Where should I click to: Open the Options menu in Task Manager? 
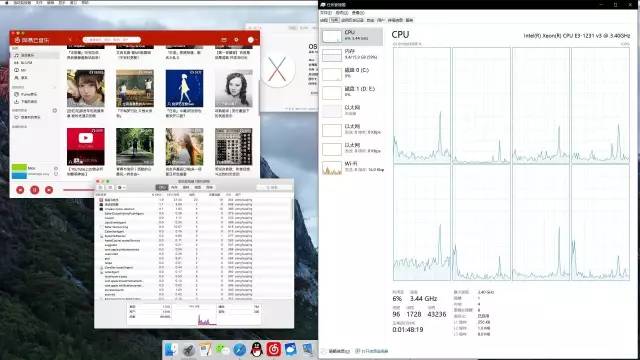point(342,13)
